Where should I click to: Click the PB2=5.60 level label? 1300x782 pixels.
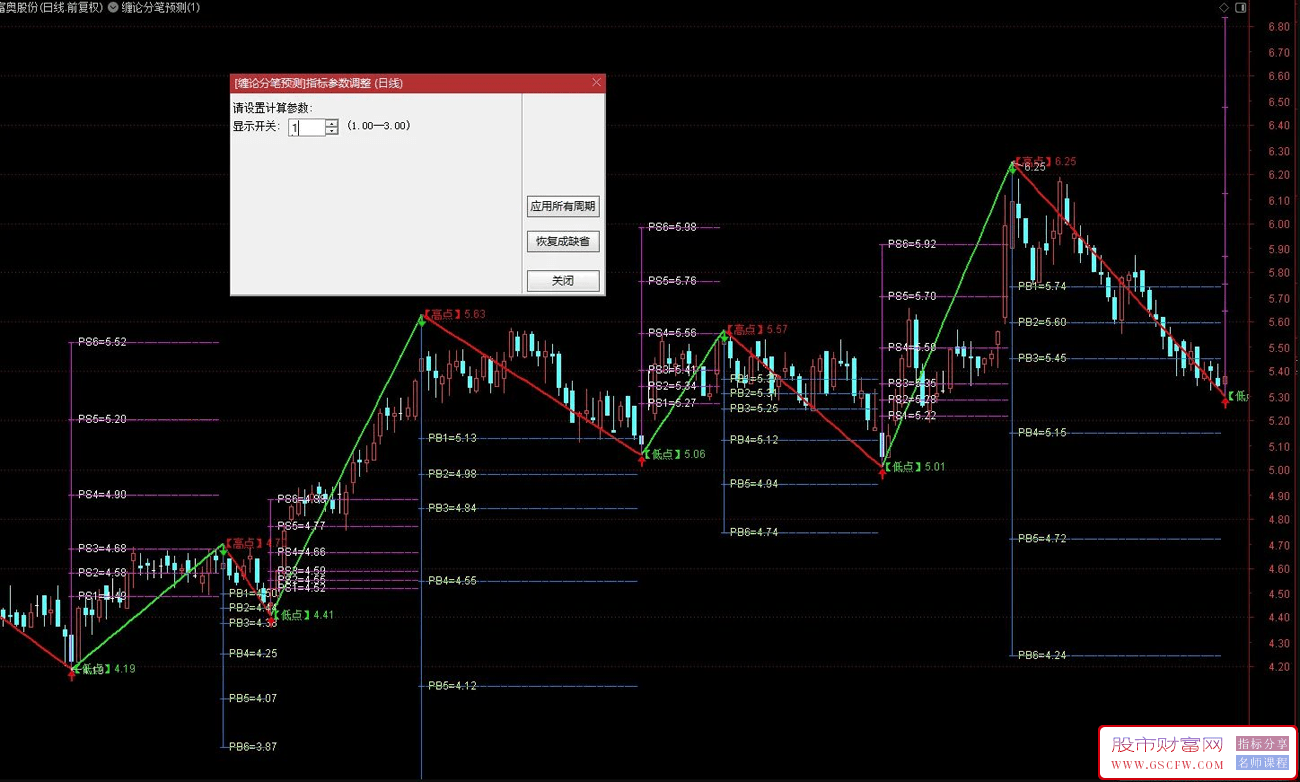tap(1042, 322)
